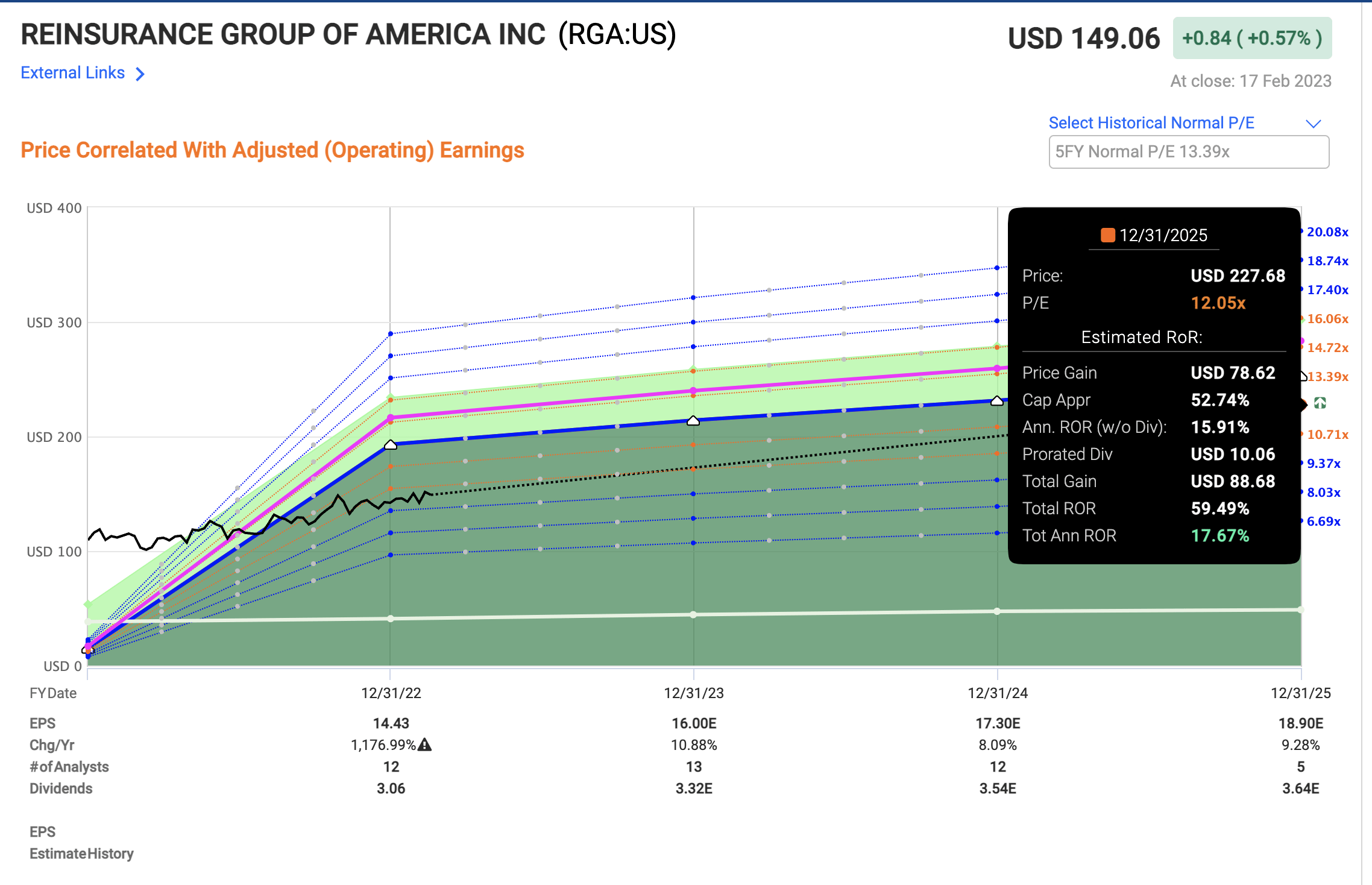Select the 20.08x P/E line label
Screen dimensions: 1372x885
click(1327, 232)
